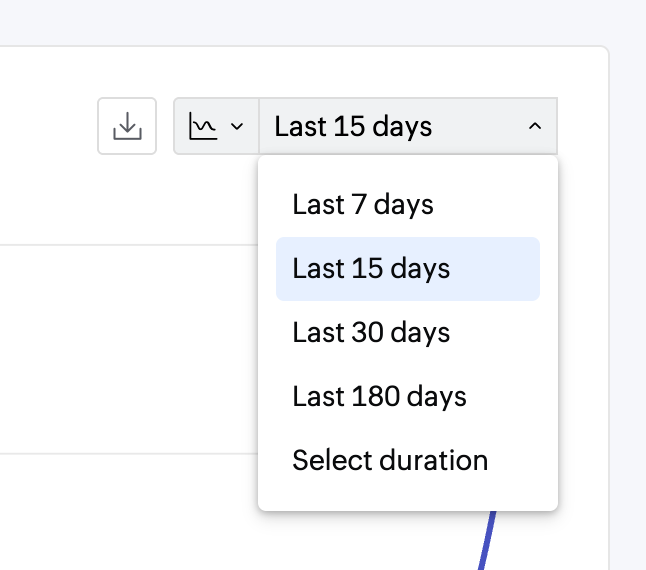
Task: Choose the highlighted Last 15 days option
Action: (371, 269)
